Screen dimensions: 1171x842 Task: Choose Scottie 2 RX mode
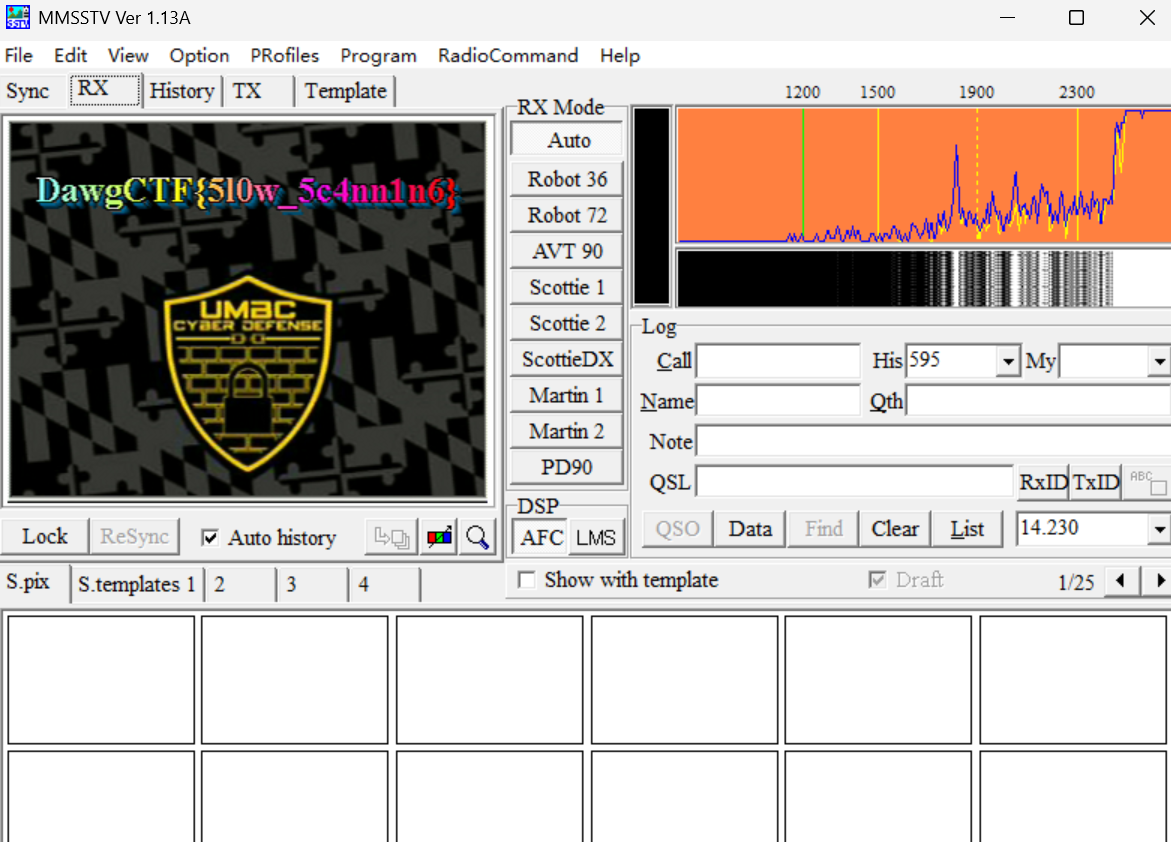pyautogui.click(x=567, y=323)
